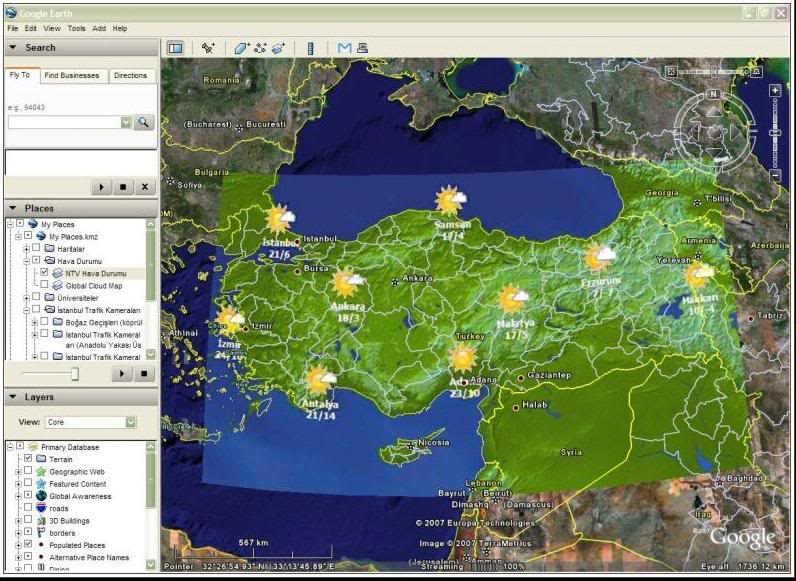Click the Add Polygon toolbar icon
The image size is (796, 581).
pos(241,47)
